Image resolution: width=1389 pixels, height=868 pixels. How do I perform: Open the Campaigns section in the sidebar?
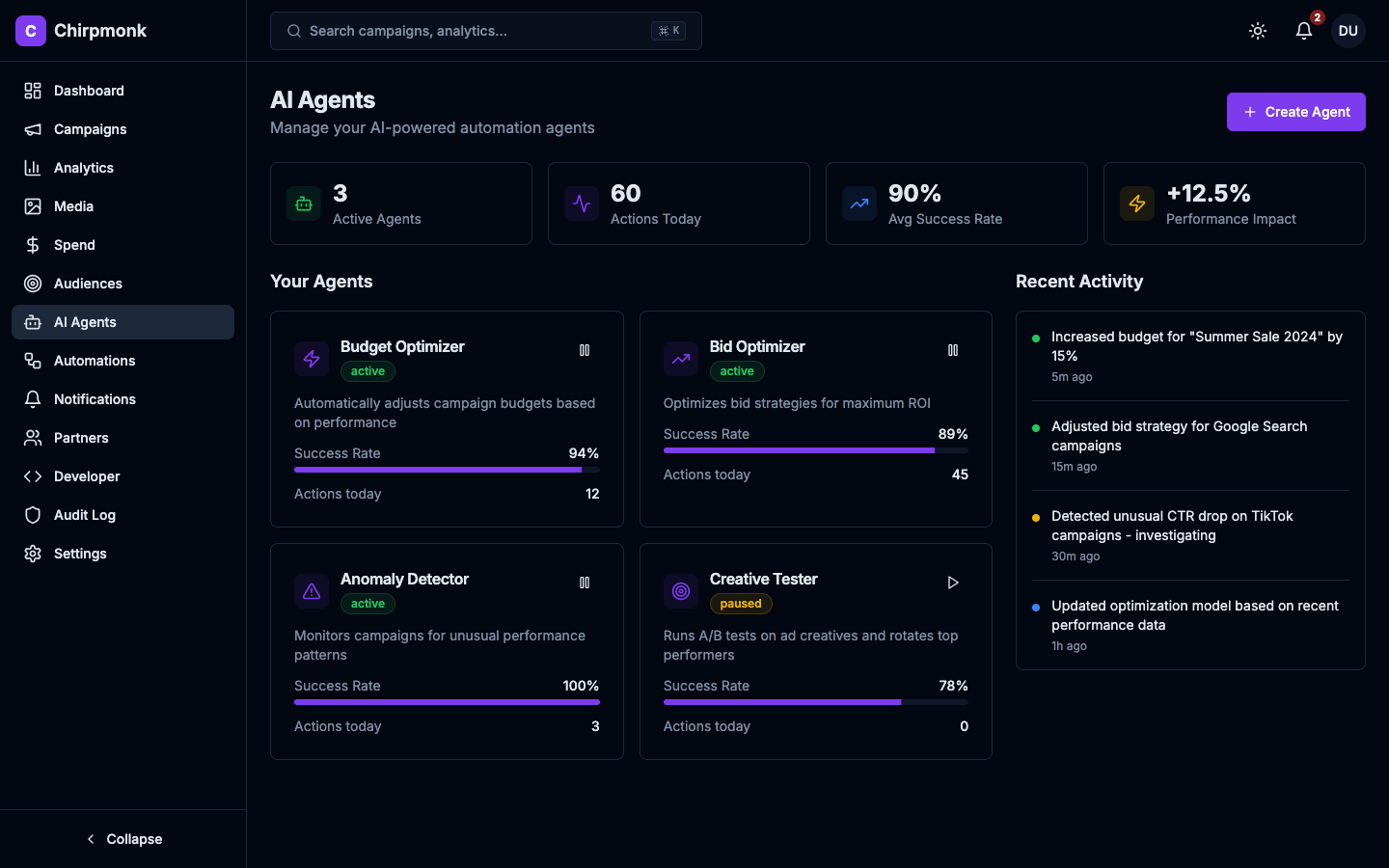[x=89, y=129]
